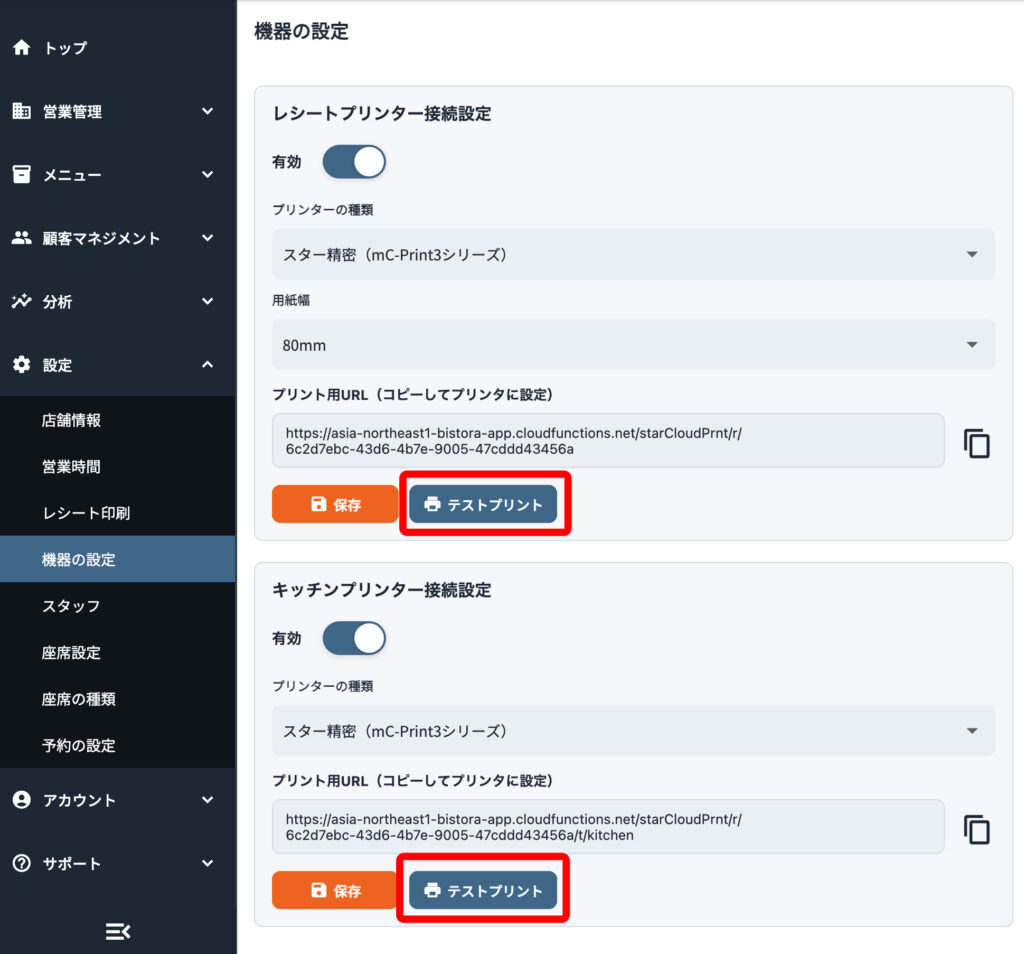Copy the kitchen printer print URL

[x=976, y=829]
